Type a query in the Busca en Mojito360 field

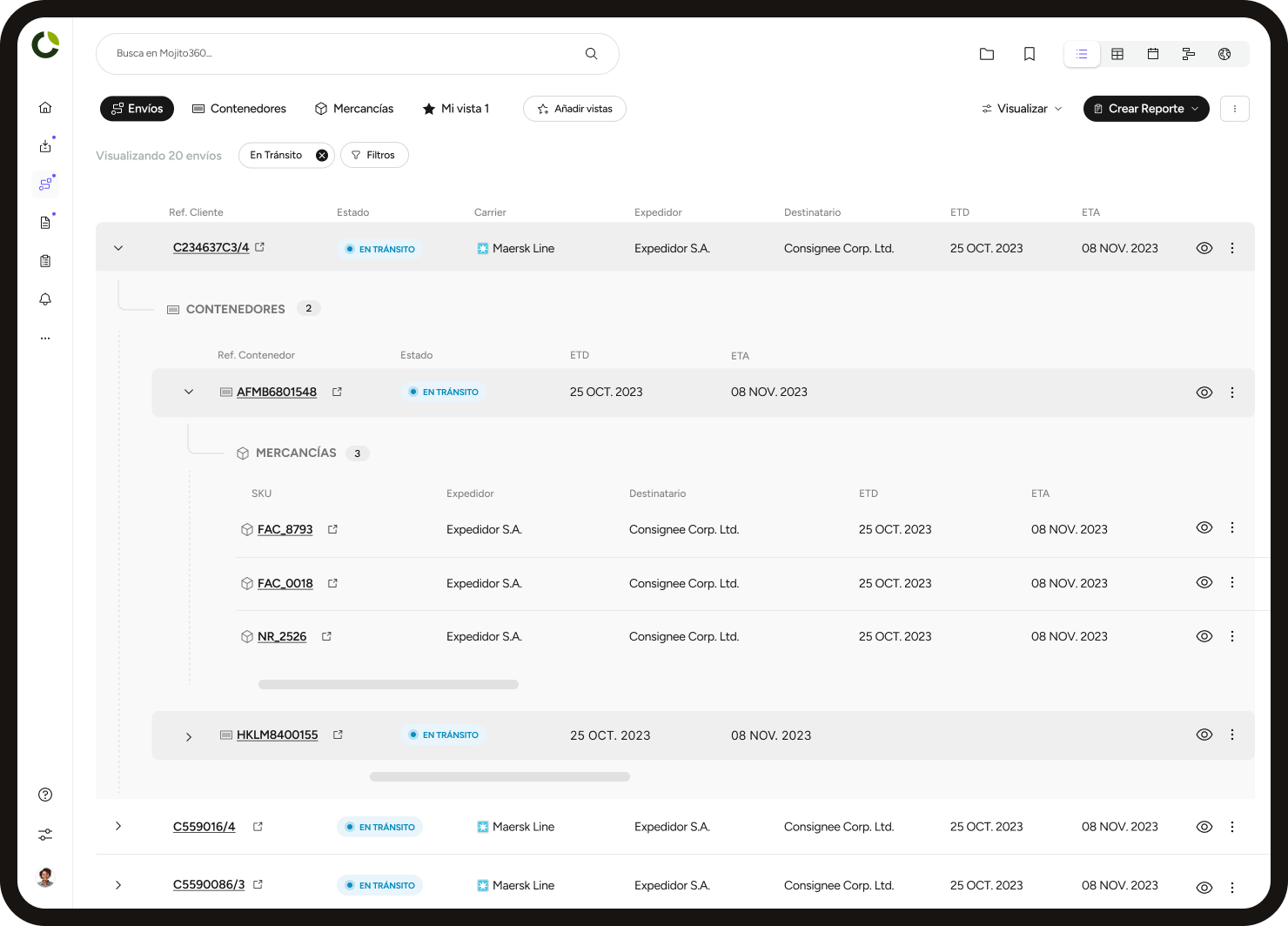pos(348,53)
